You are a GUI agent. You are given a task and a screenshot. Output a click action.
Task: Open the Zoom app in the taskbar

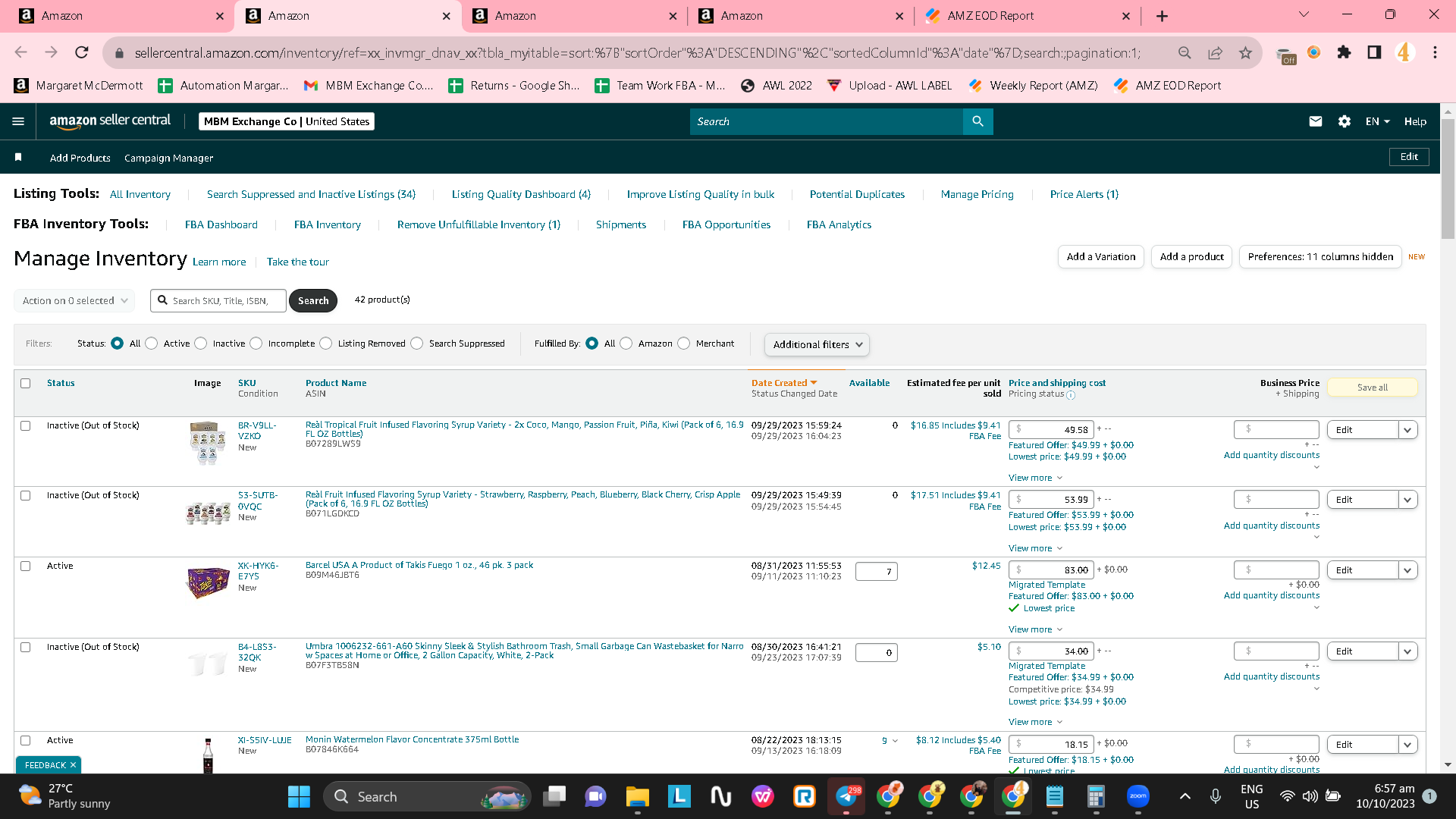[x=1137, y=796]
